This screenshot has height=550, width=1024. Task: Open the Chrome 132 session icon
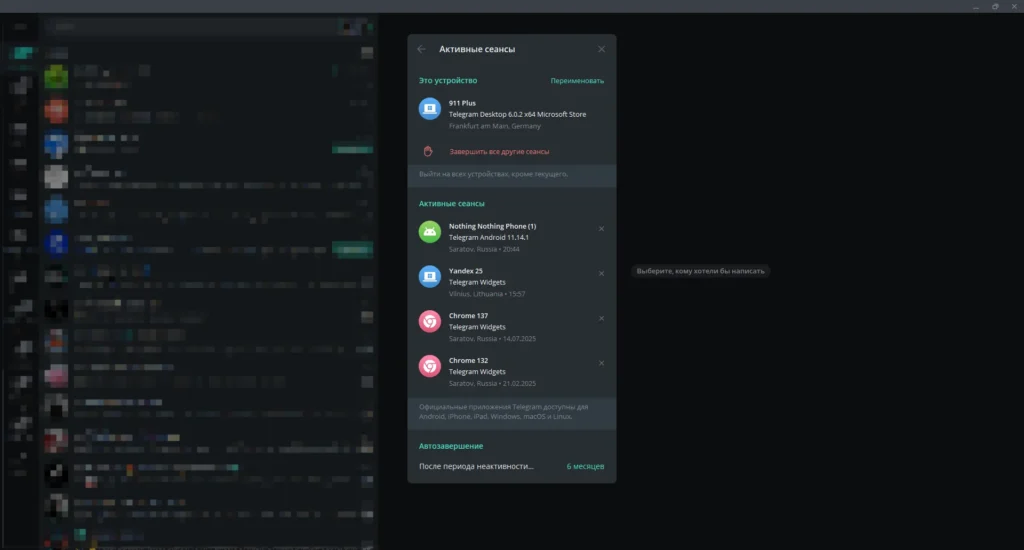pyautogui.click(x=430, y=366)
